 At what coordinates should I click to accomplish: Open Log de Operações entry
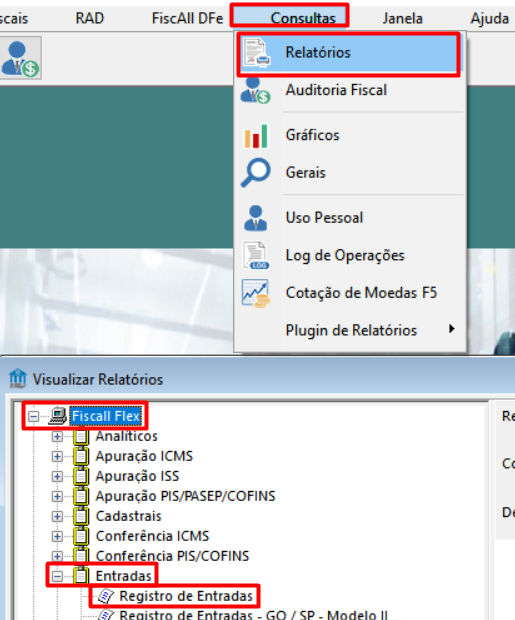pyautogui.click(x=345, y=255)
